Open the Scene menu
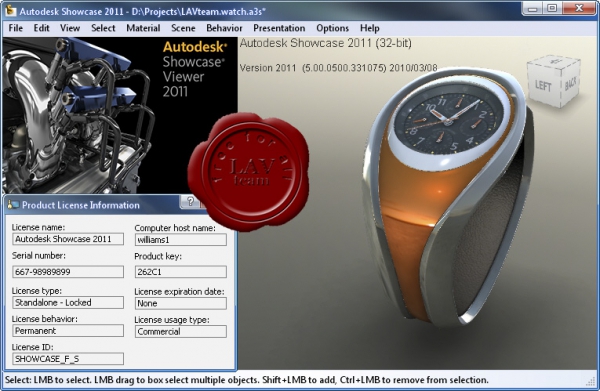This screenshot has width=600, height=391. tap(183, 28)
